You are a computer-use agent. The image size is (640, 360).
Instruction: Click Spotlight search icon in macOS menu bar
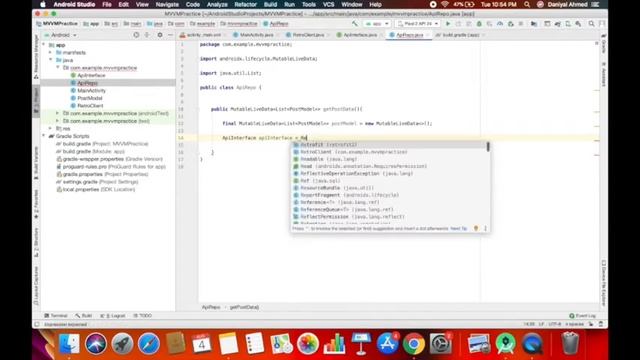527,4
